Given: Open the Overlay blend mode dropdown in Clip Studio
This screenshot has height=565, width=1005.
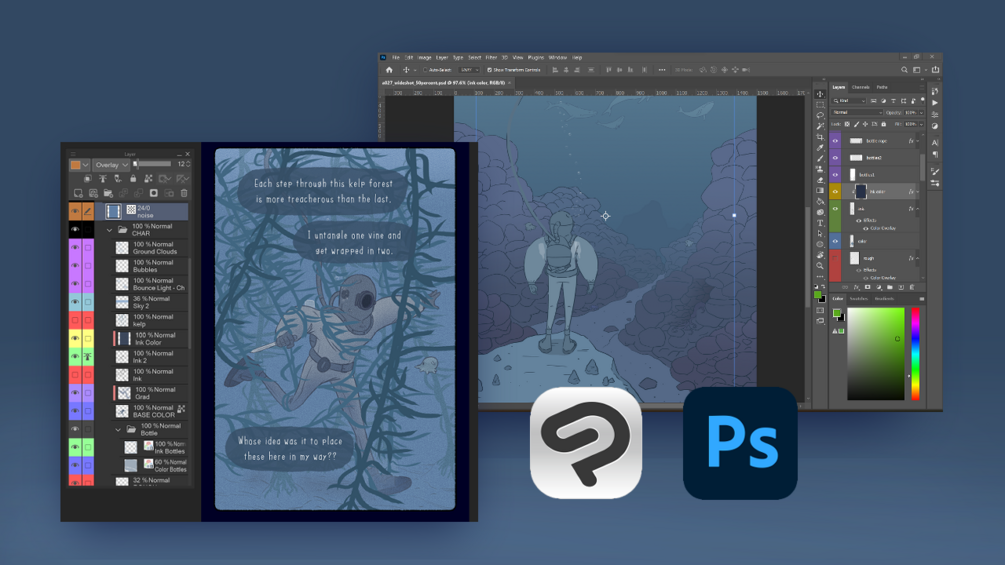Looking at the screenshot, I should pyautogui.click(x=111, y=165).
